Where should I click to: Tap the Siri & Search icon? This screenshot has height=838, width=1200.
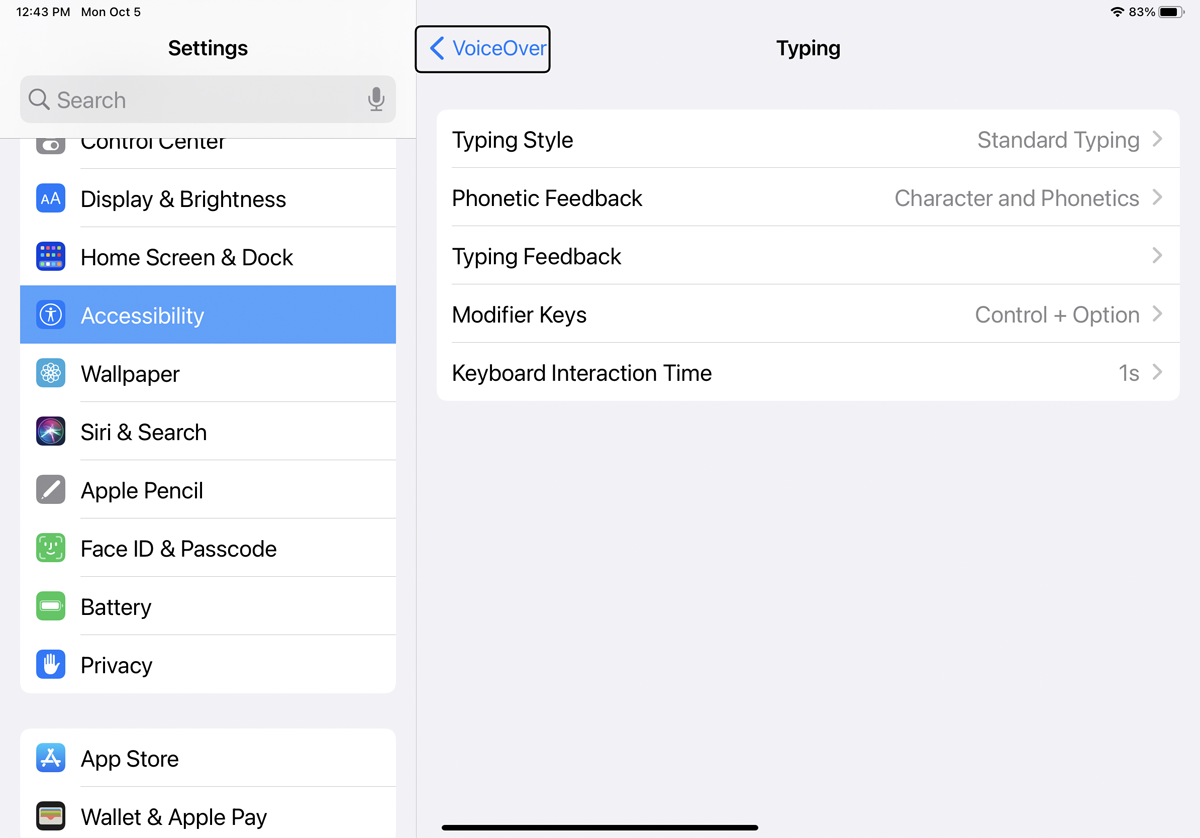tap(51, 431)
